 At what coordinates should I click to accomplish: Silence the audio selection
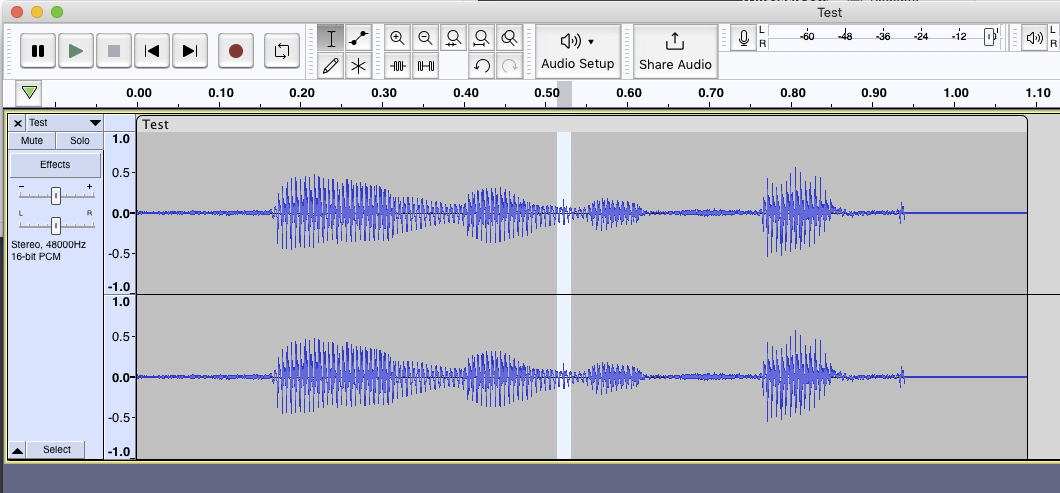pos(425,66)
